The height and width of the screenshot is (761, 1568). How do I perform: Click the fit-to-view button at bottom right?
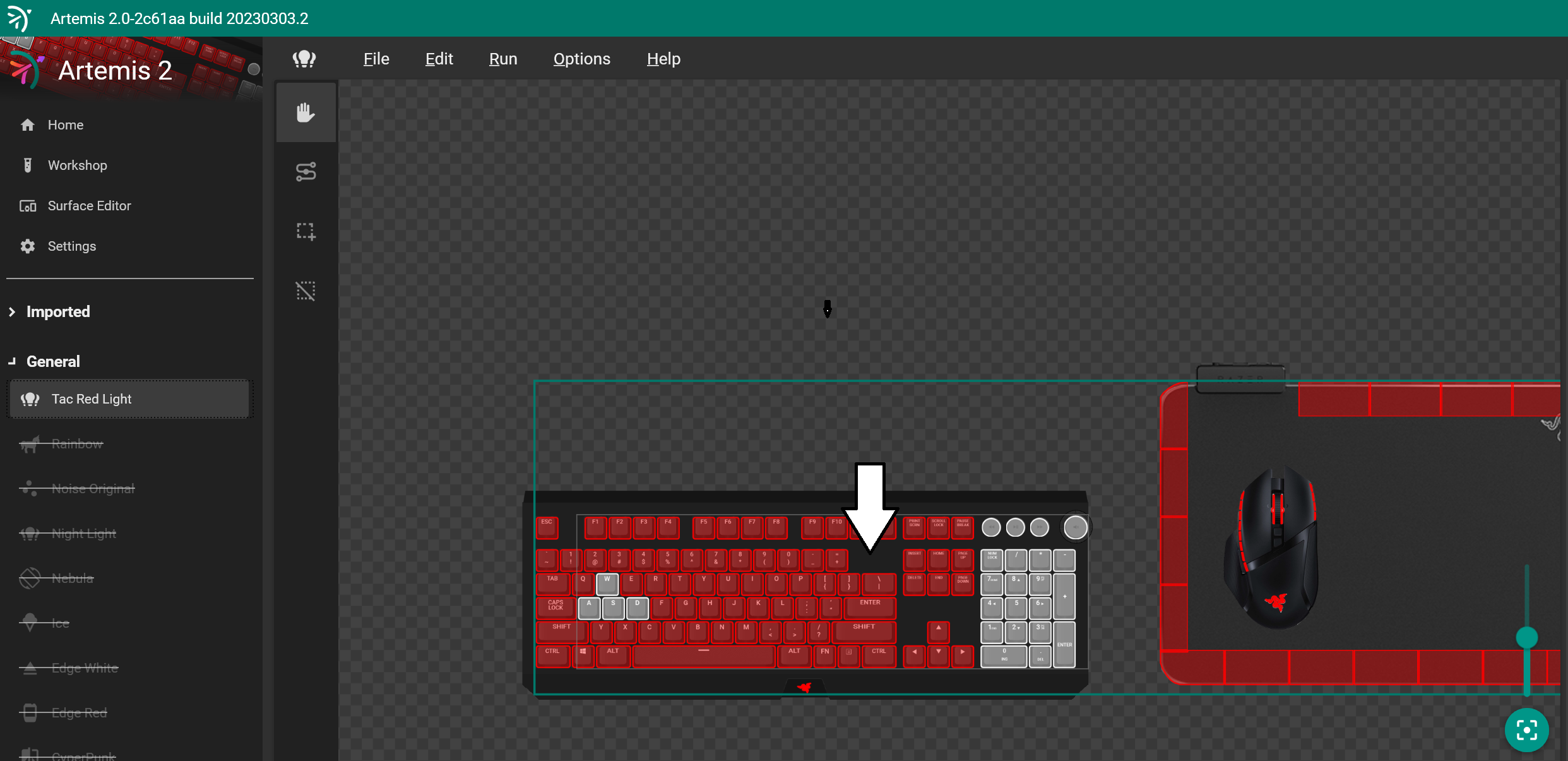coord(1526,730)
